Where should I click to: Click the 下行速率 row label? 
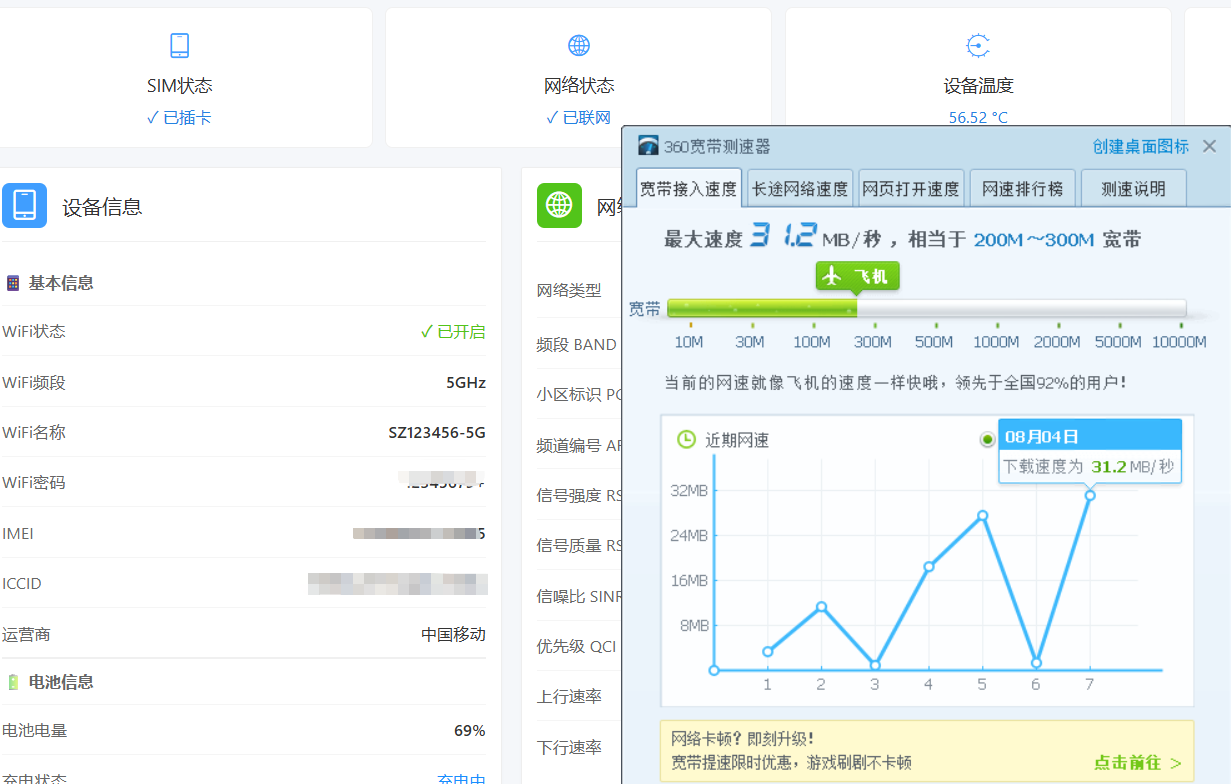click(569, 747)
